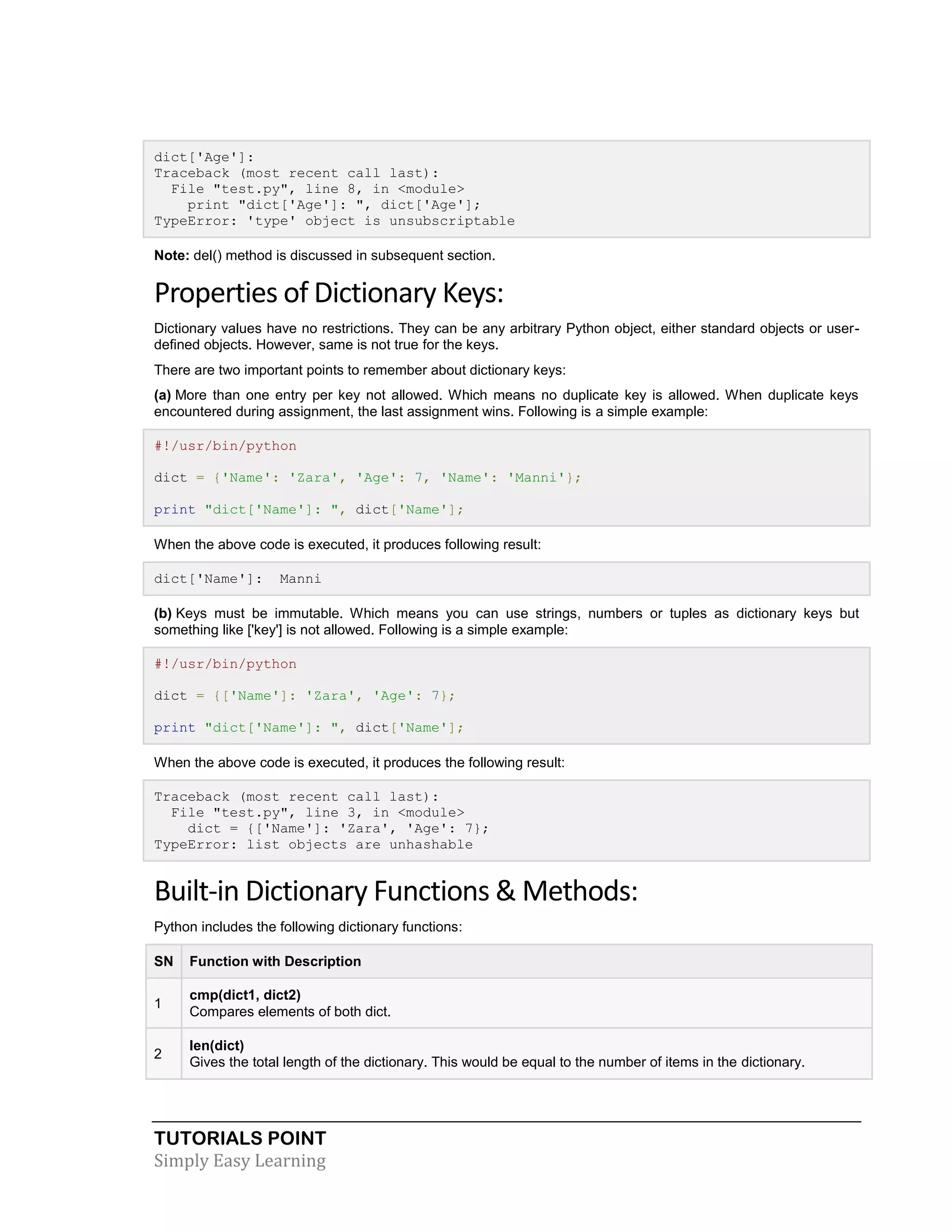Click 'There are two important points' sentence
Image resolution: width=952 pixels, height=1232 pixels.
pos(360,370)
